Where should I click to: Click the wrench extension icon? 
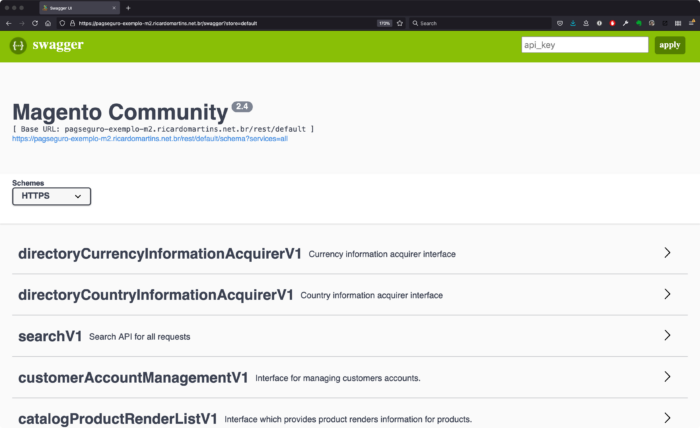coord(625,23)
